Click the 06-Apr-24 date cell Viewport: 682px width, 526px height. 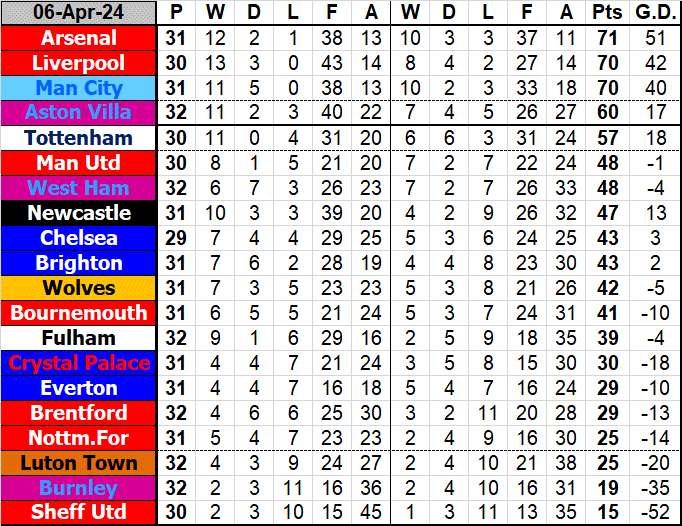pos(79,13)
